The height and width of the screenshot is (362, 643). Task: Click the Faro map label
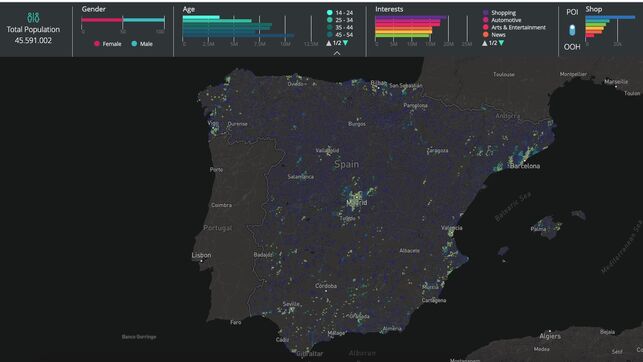[236, 323]
